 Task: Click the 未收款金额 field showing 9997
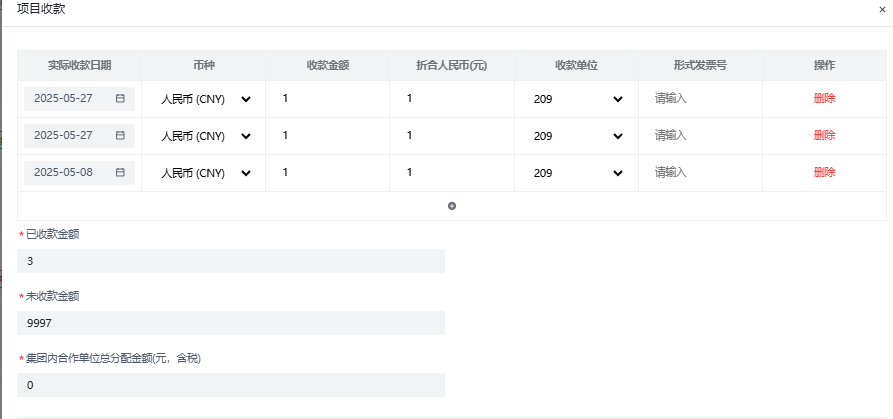click(x=231, y=323)
